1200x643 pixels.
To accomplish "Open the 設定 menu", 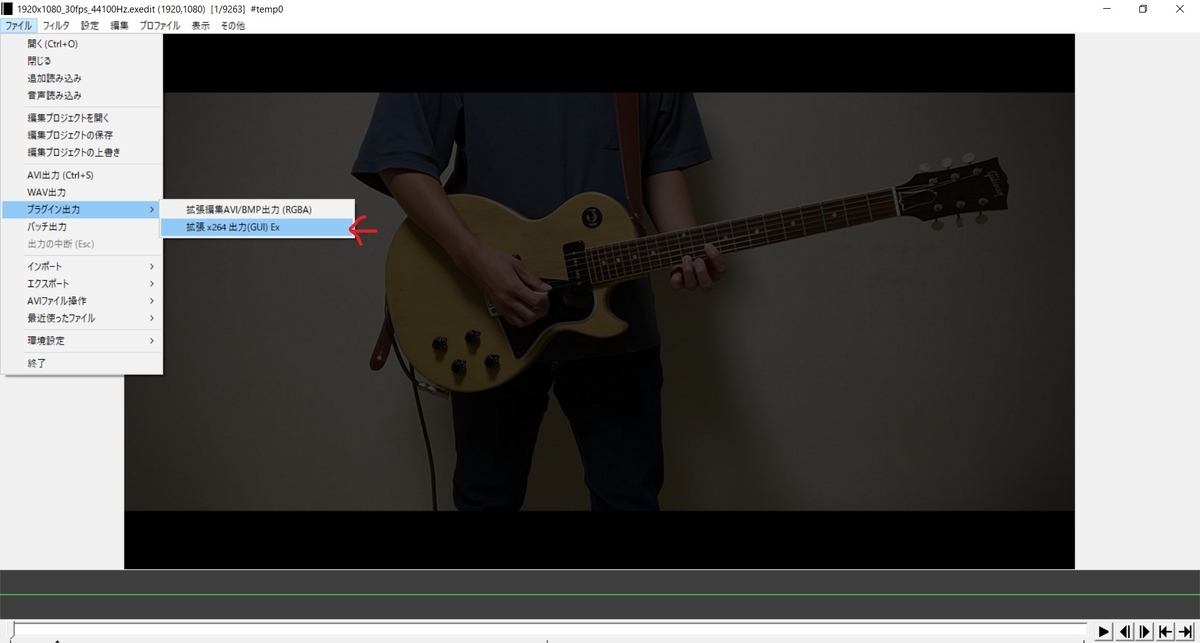I will (x=90, y=25).
